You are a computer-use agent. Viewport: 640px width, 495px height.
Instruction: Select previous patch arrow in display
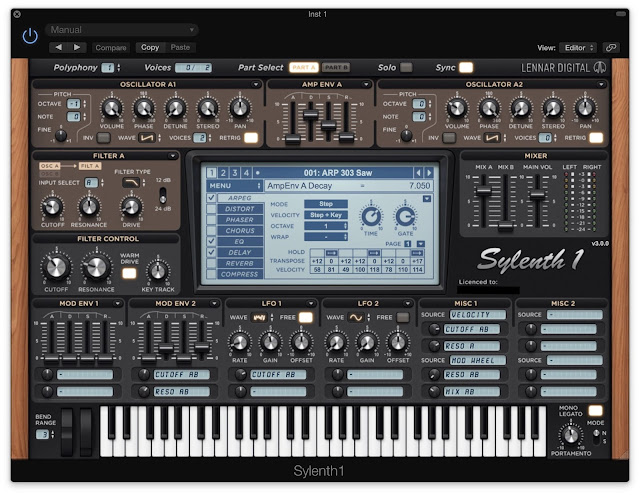[x=418, y=173]
